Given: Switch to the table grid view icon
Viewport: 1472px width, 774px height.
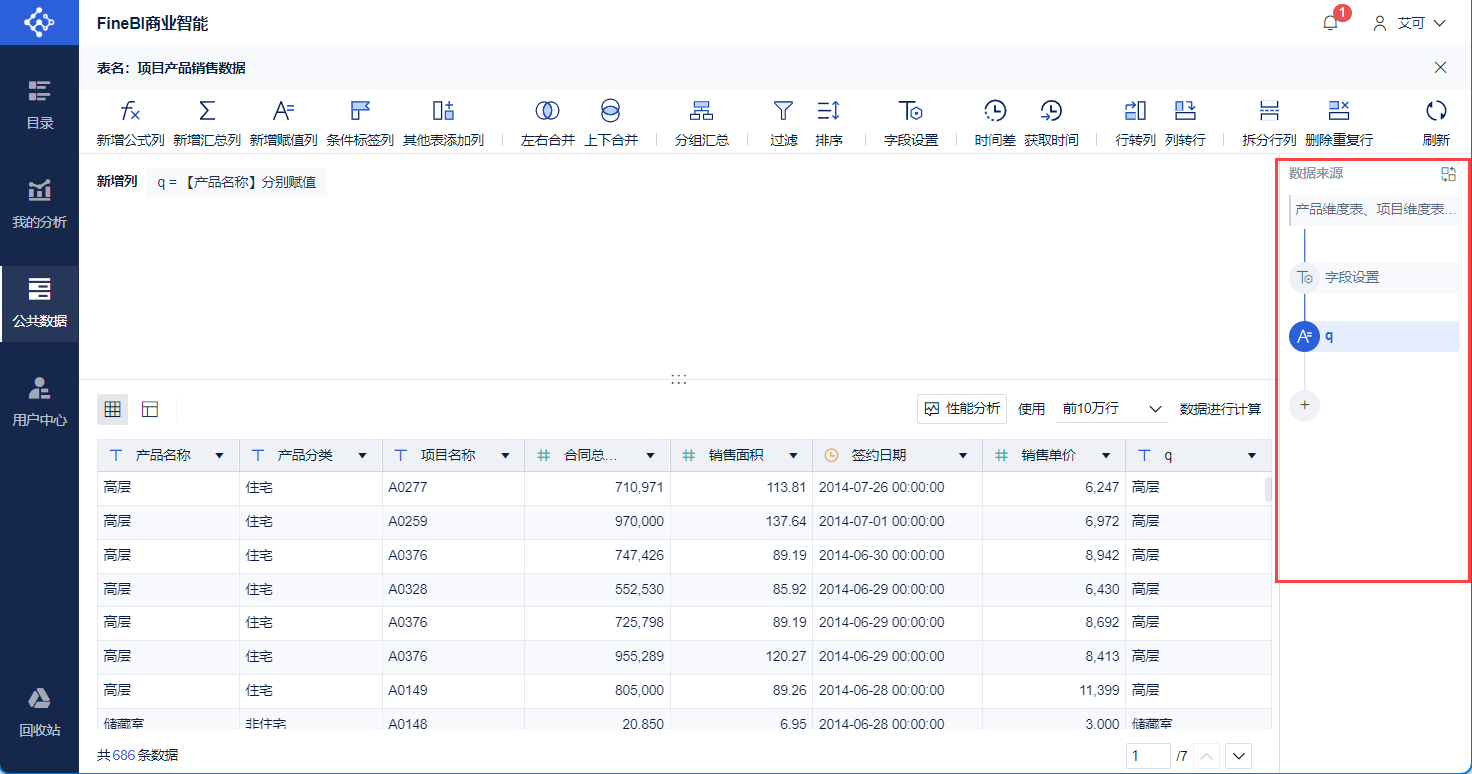Looking at the screenshot, I should click(113, 409).
